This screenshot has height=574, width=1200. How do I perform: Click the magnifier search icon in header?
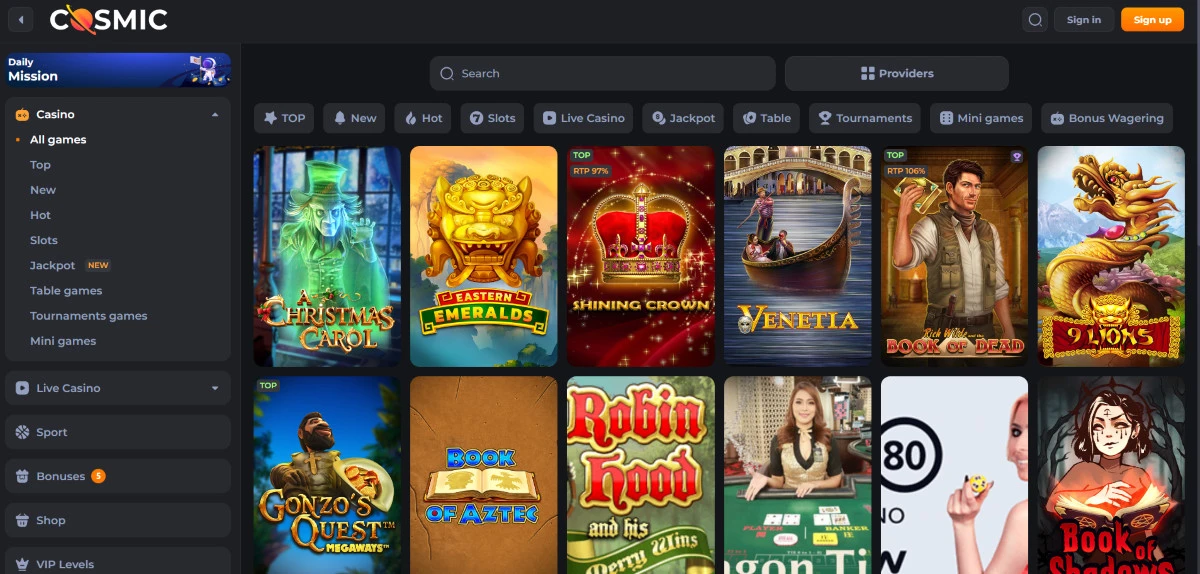1035,20
